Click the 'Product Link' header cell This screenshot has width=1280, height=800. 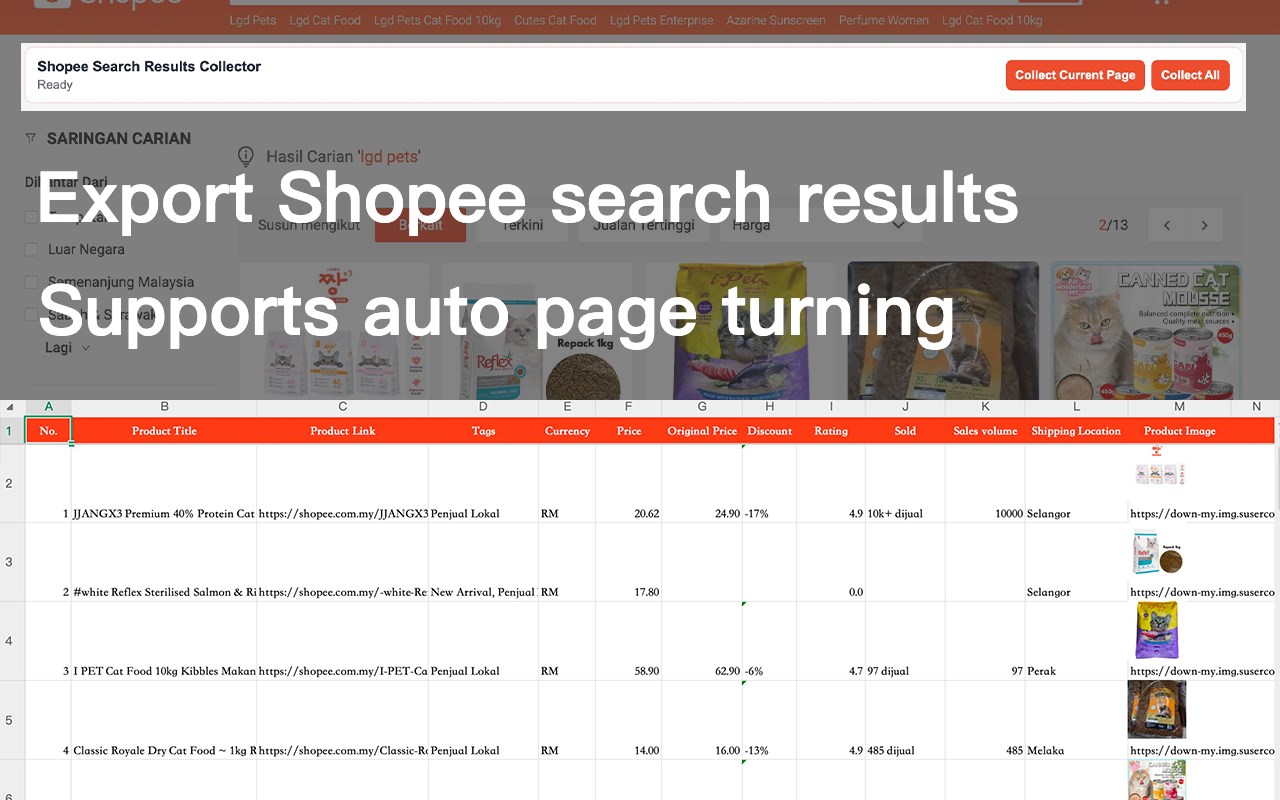343,431
